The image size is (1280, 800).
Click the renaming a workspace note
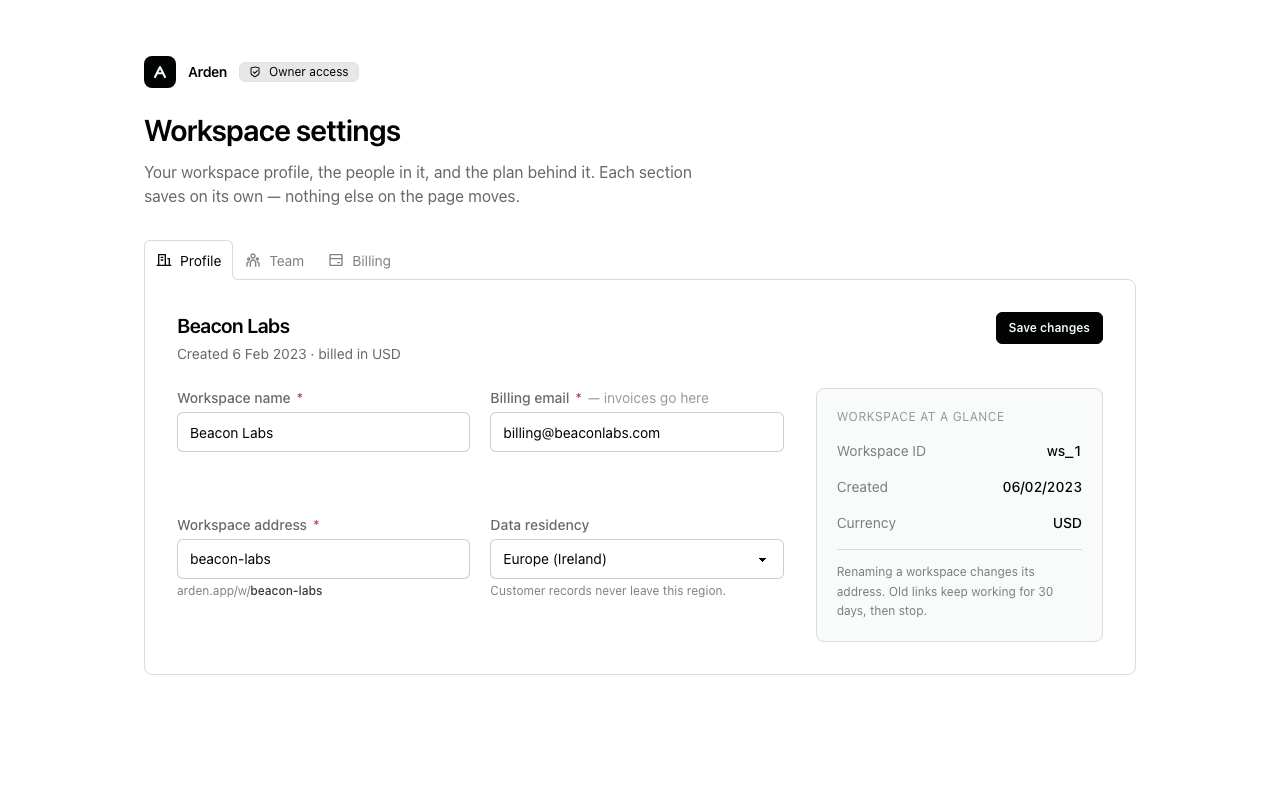pos(945,591)
